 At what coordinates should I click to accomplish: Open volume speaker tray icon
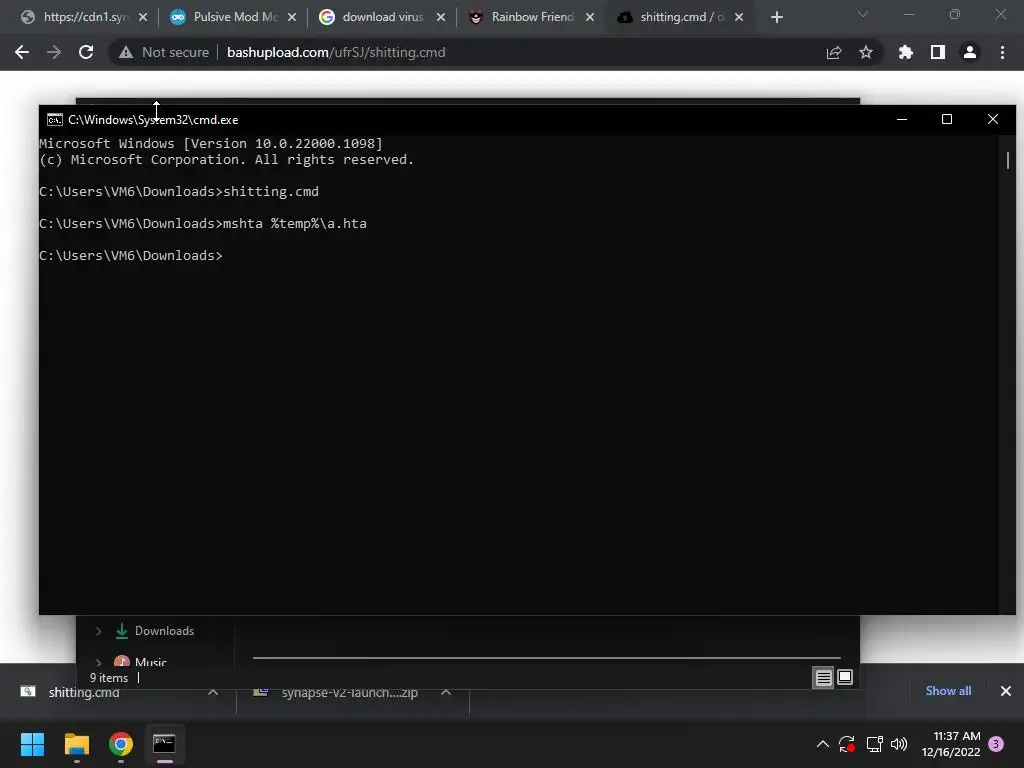(x=899, y=744)
